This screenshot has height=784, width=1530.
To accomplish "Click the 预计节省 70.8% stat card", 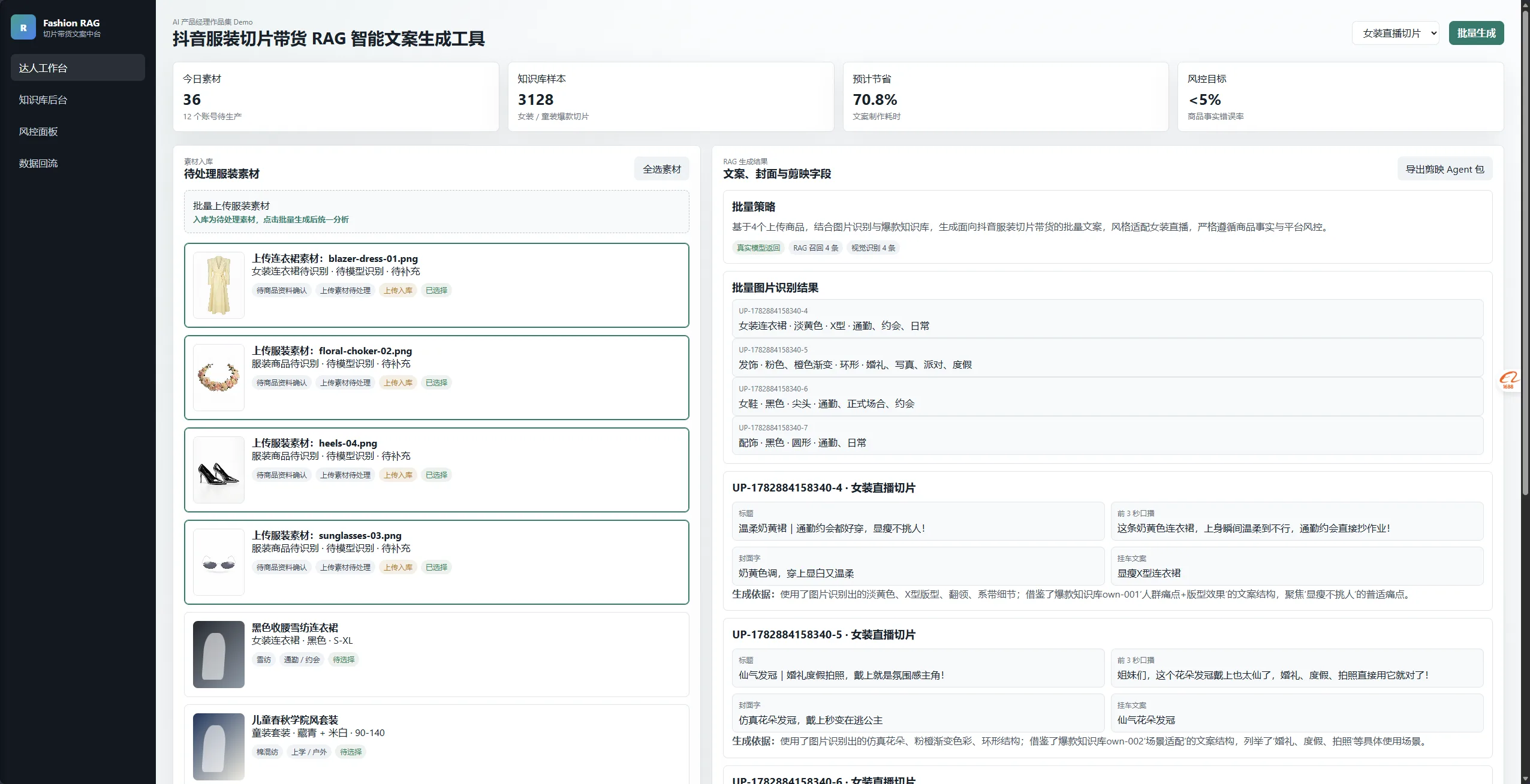I will click(x=1005, y=97).
